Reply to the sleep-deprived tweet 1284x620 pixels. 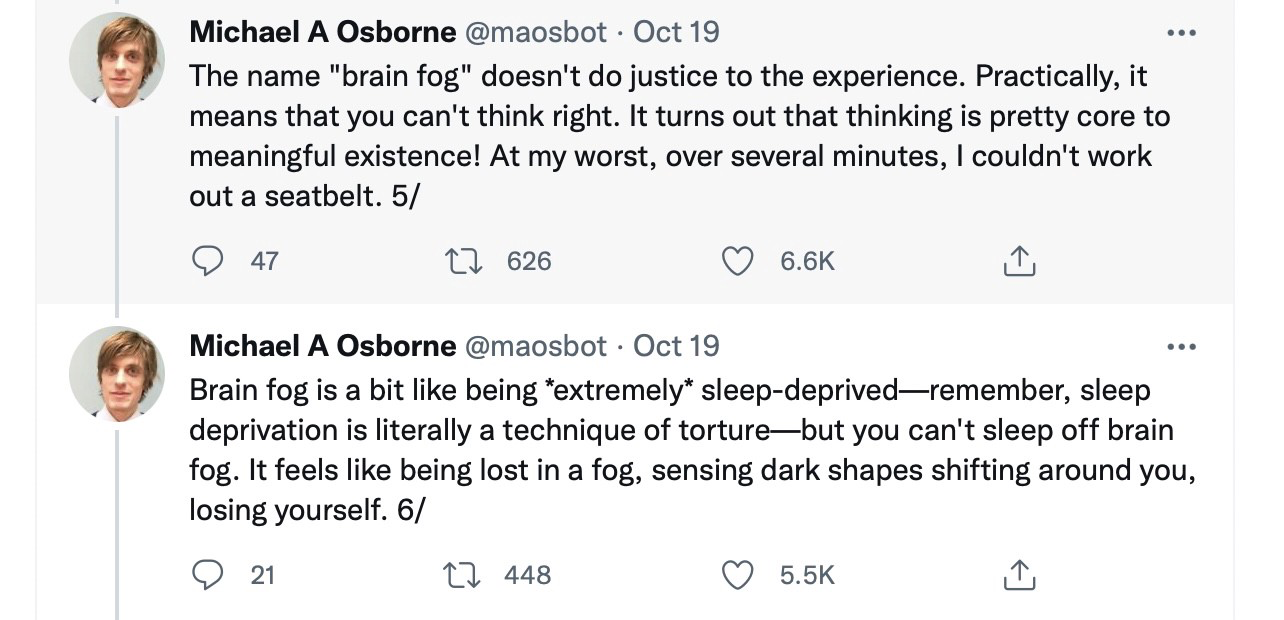pos(207,575)
